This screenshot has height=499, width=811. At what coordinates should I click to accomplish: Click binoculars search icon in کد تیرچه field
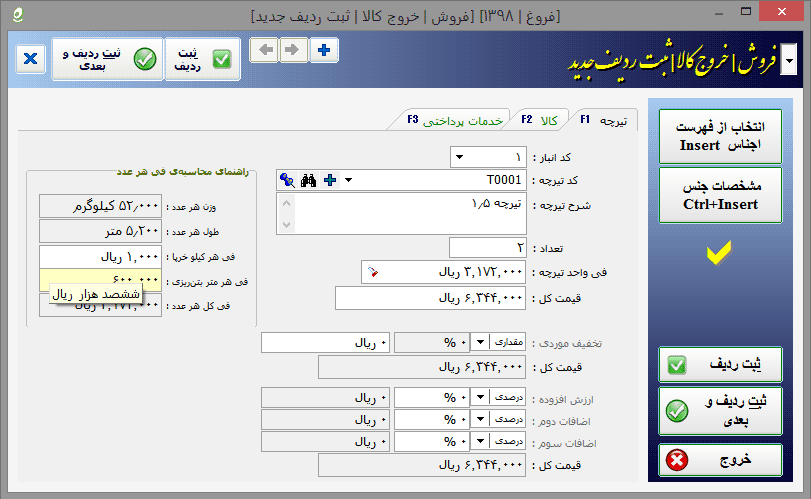point(308,180)
